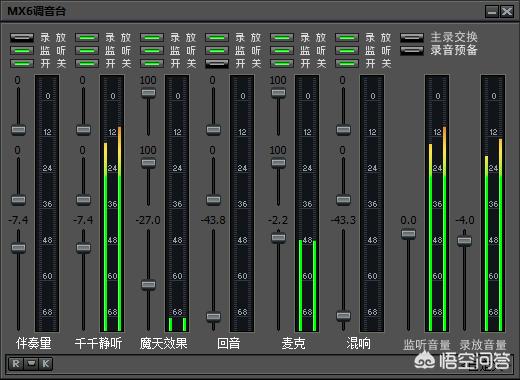The width and height of the screenshot is (520, 380).
Task: Click the 千千静听 level meter
Action: tap(112, 203)
